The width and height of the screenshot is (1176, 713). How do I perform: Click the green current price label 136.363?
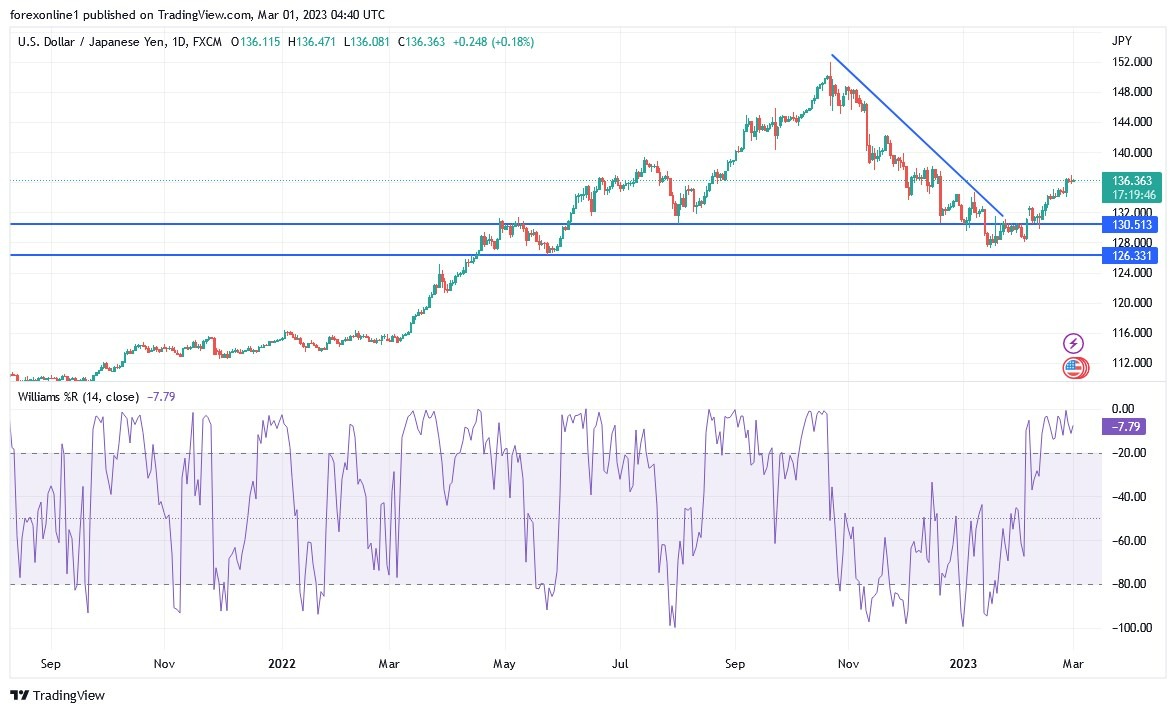tap(1131, 183)
